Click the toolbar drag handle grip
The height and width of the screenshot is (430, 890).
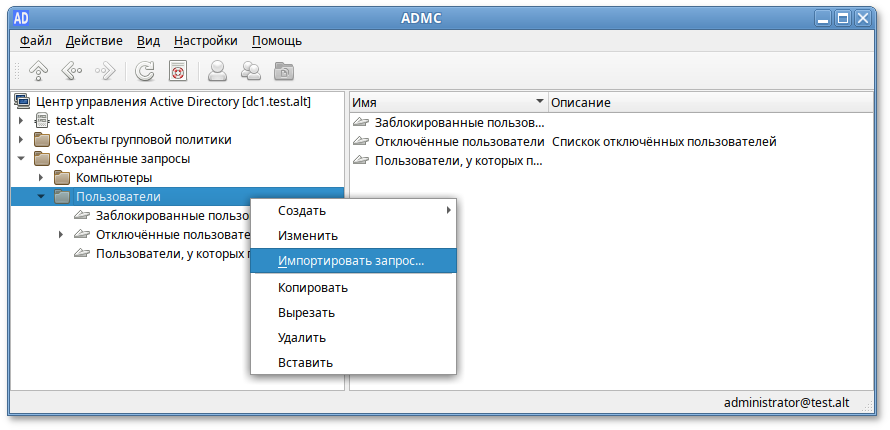[x=18, y=70]
